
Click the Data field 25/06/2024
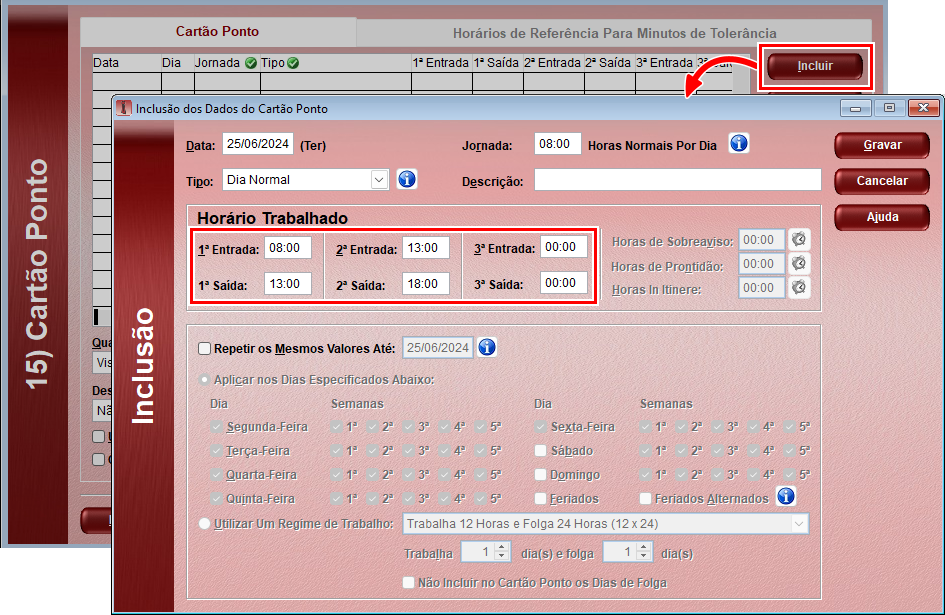(258, 144)
